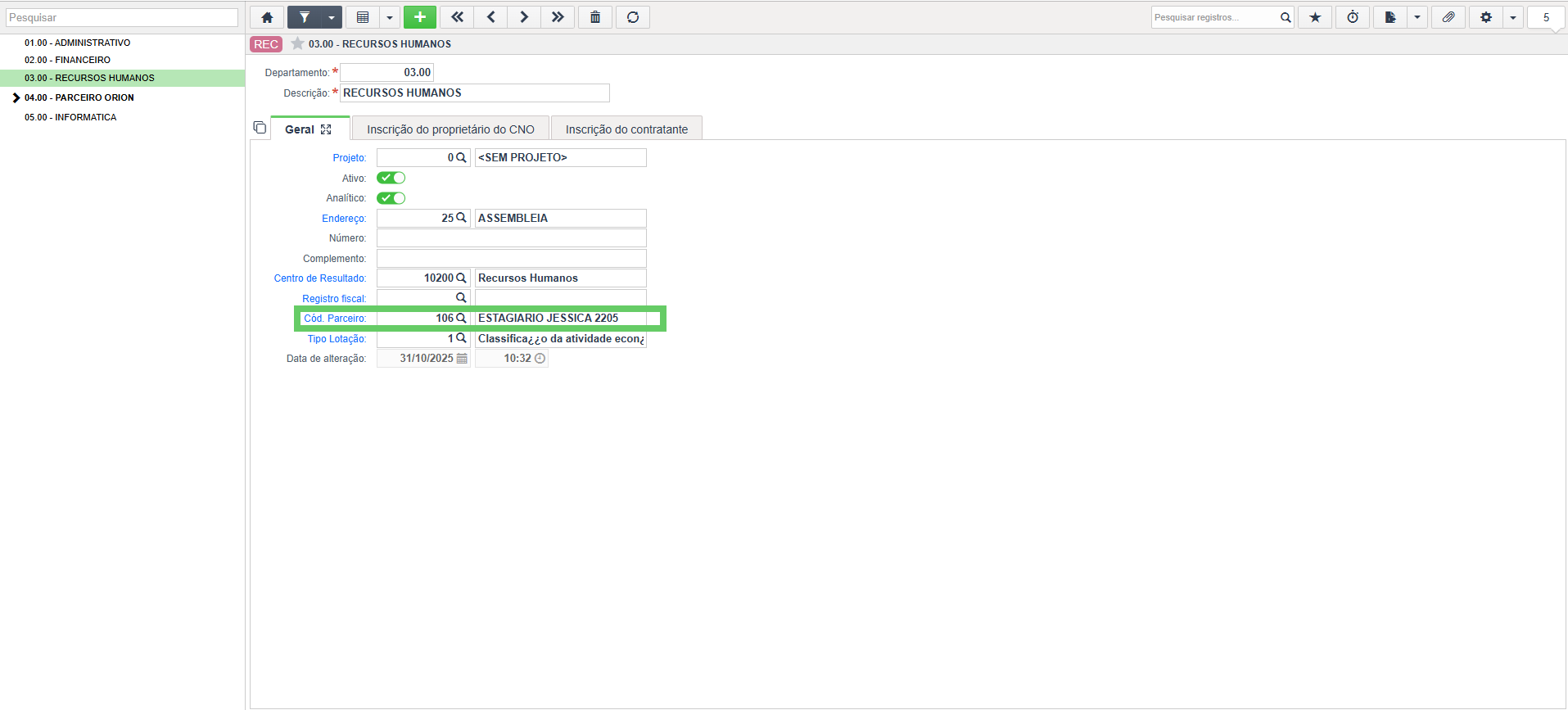Search Cód. Parceiro lookup icon

(461, 319)
